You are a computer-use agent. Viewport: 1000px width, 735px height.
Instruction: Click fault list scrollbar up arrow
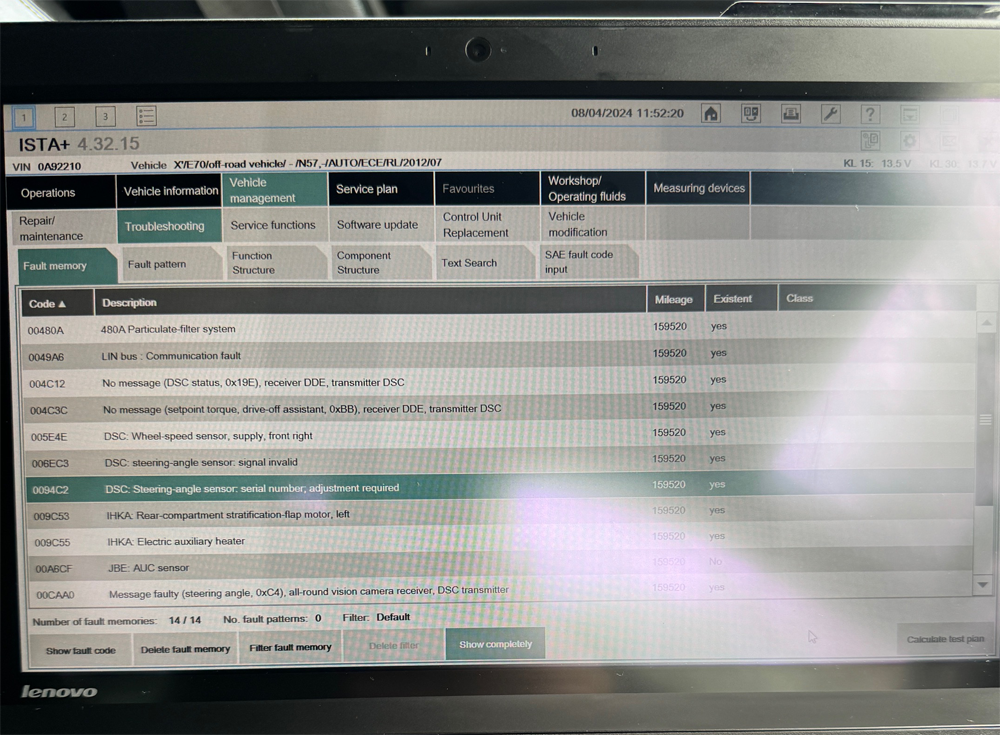pos(986,323)
